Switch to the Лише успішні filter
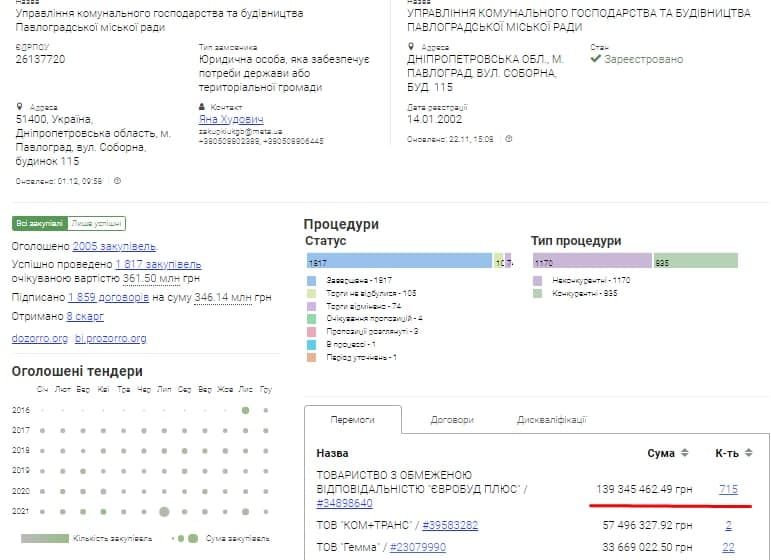Viewport: 771px width, 560px height. click(x=98, y=223)
